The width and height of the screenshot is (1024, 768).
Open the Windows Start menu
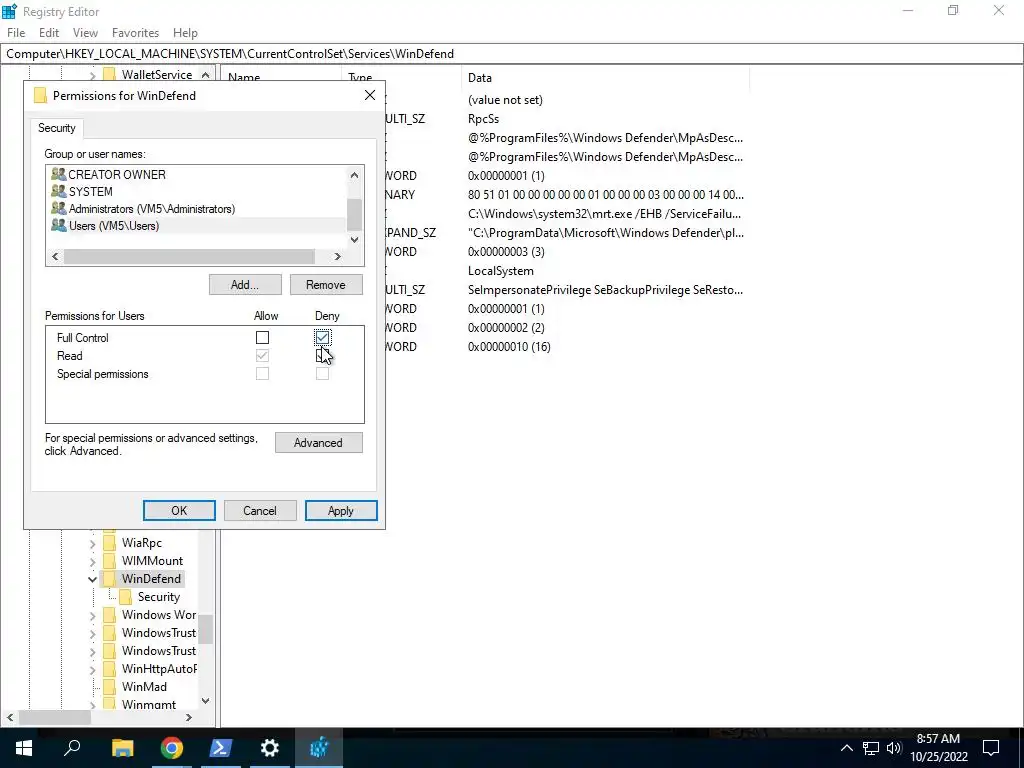[24, 748]
